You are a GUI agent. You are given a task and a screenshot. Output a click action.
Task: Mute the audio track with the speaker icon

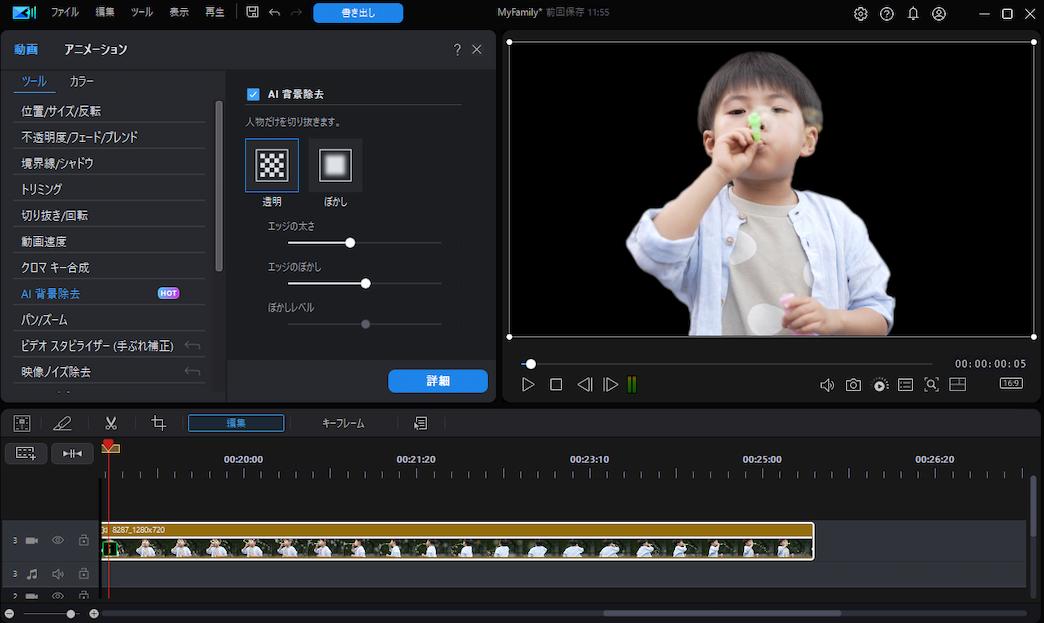pyautogui.click(x=58, y=574)
